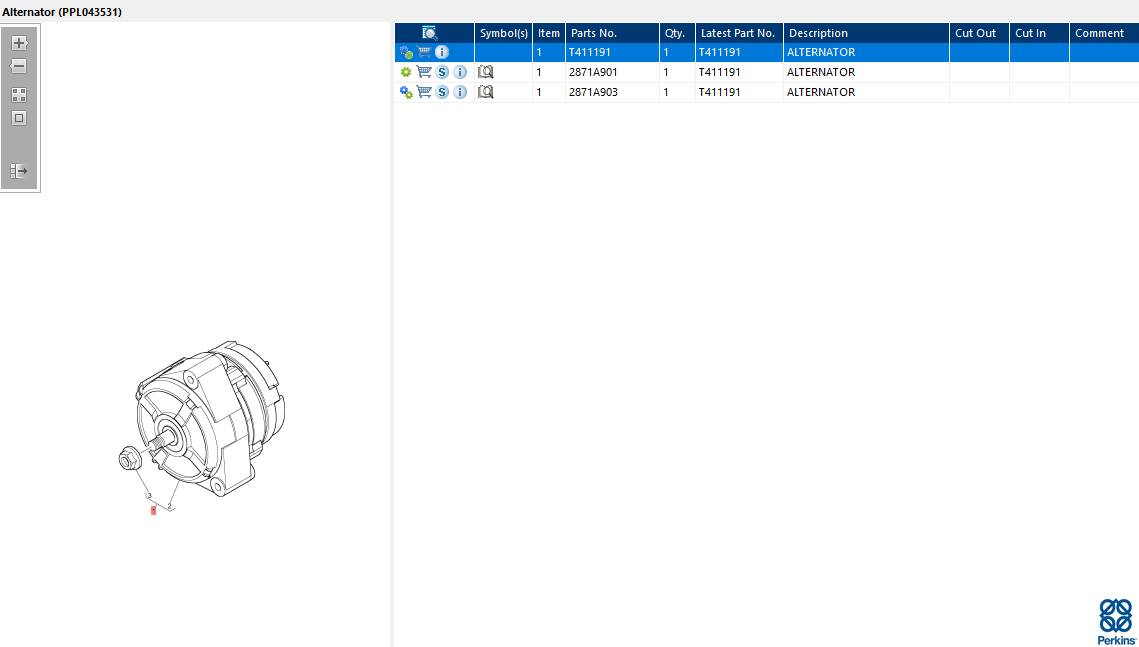The height and width of the screenshot is (647, 1139).
Task: Click the list export arrow icon
Action: coord(20,171)
